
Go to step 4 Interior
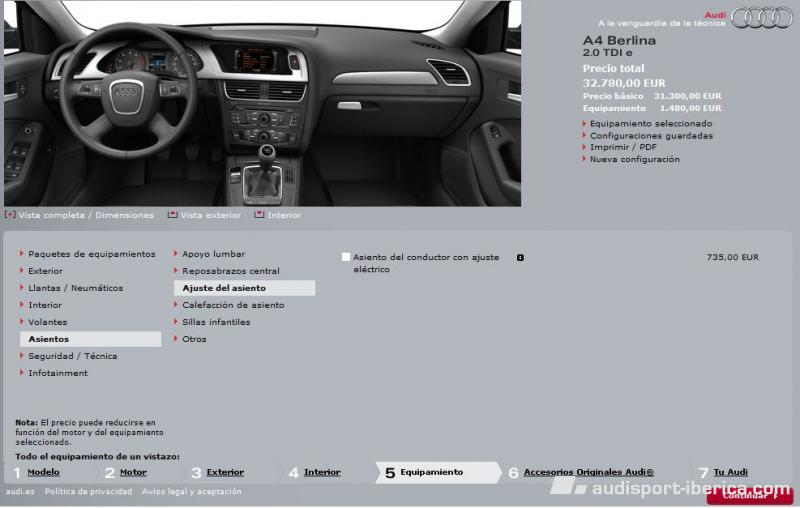click(x=322, y=472)
